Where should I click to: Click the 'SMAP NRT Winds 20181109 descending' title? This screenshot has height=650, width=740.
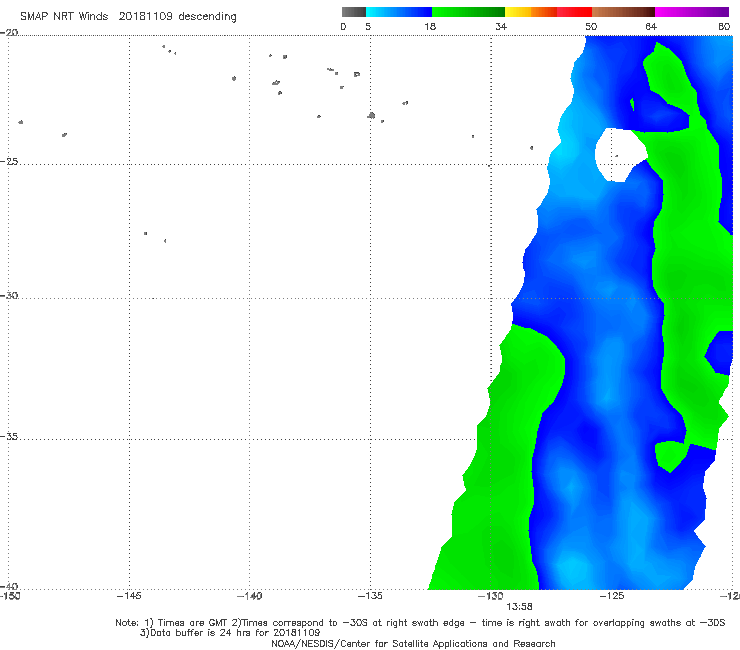128,17
